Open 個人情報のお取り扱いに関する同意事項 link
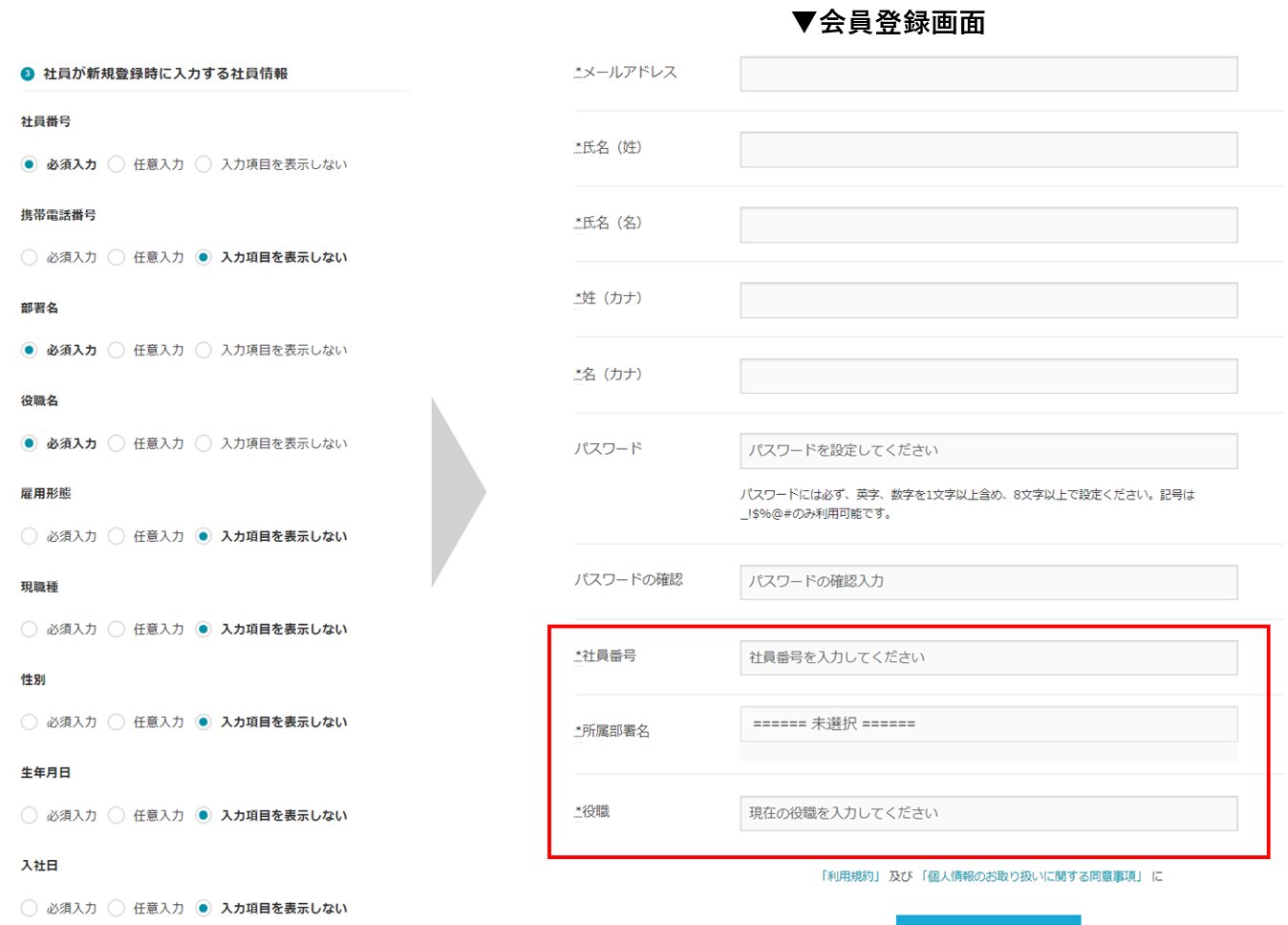Screen dimensions: 1288x925 point(1032,876)
